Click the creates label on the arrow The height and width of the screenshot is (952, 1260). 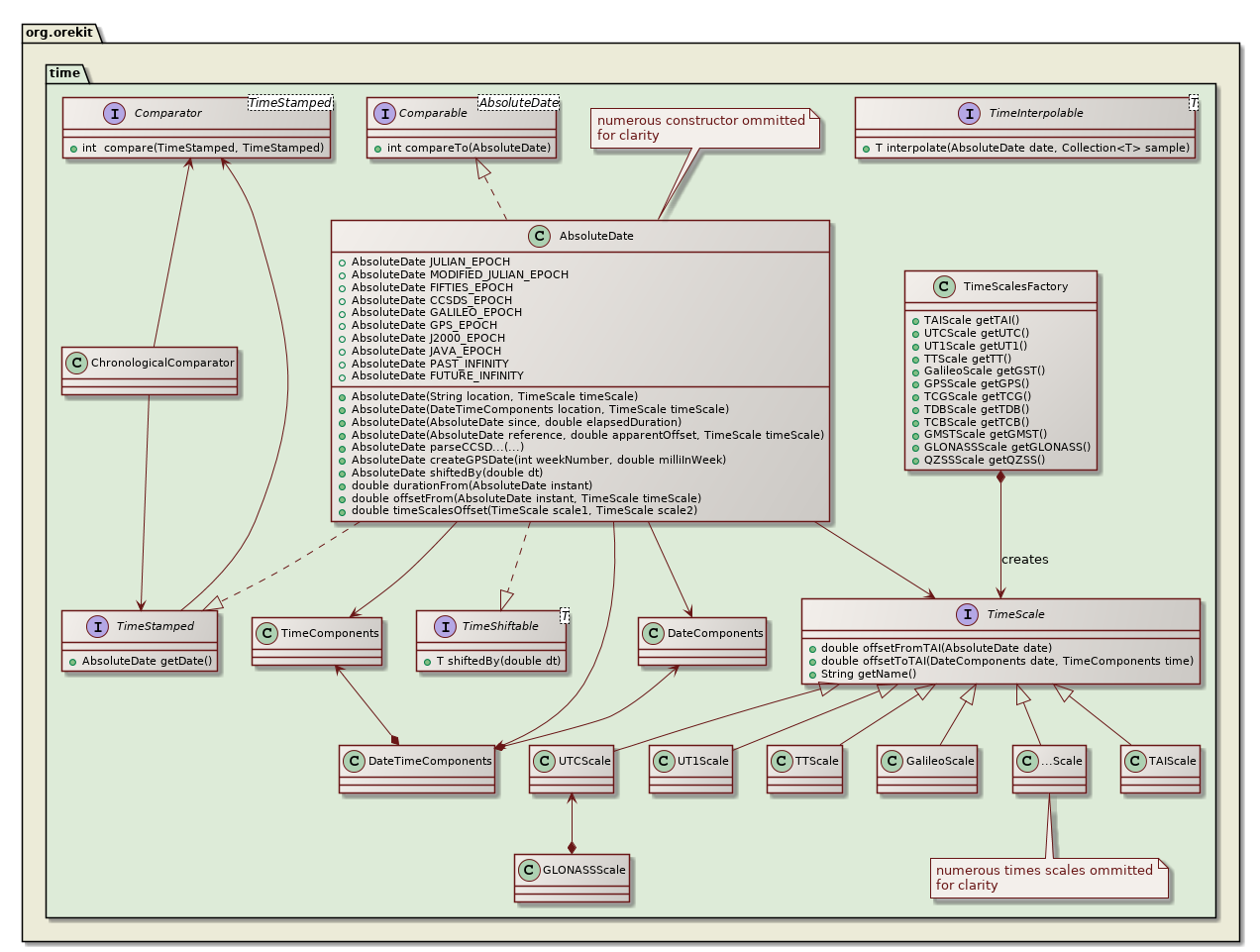click(1024, 559)
